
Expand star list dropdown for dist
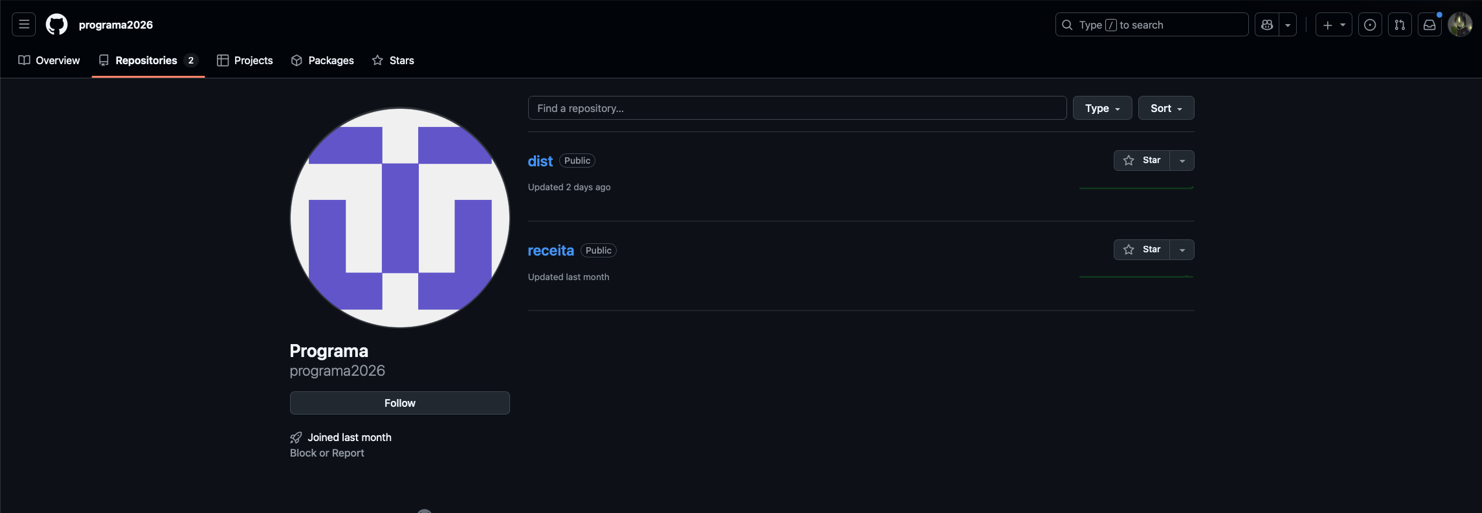(1182, 160)
